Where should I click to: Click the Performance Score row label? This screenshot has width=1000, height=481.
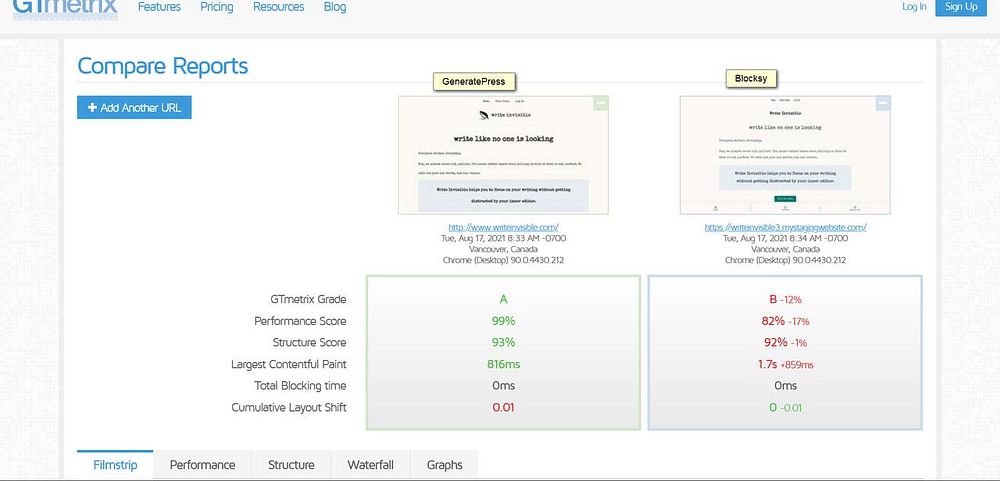[x=300, y=321]
